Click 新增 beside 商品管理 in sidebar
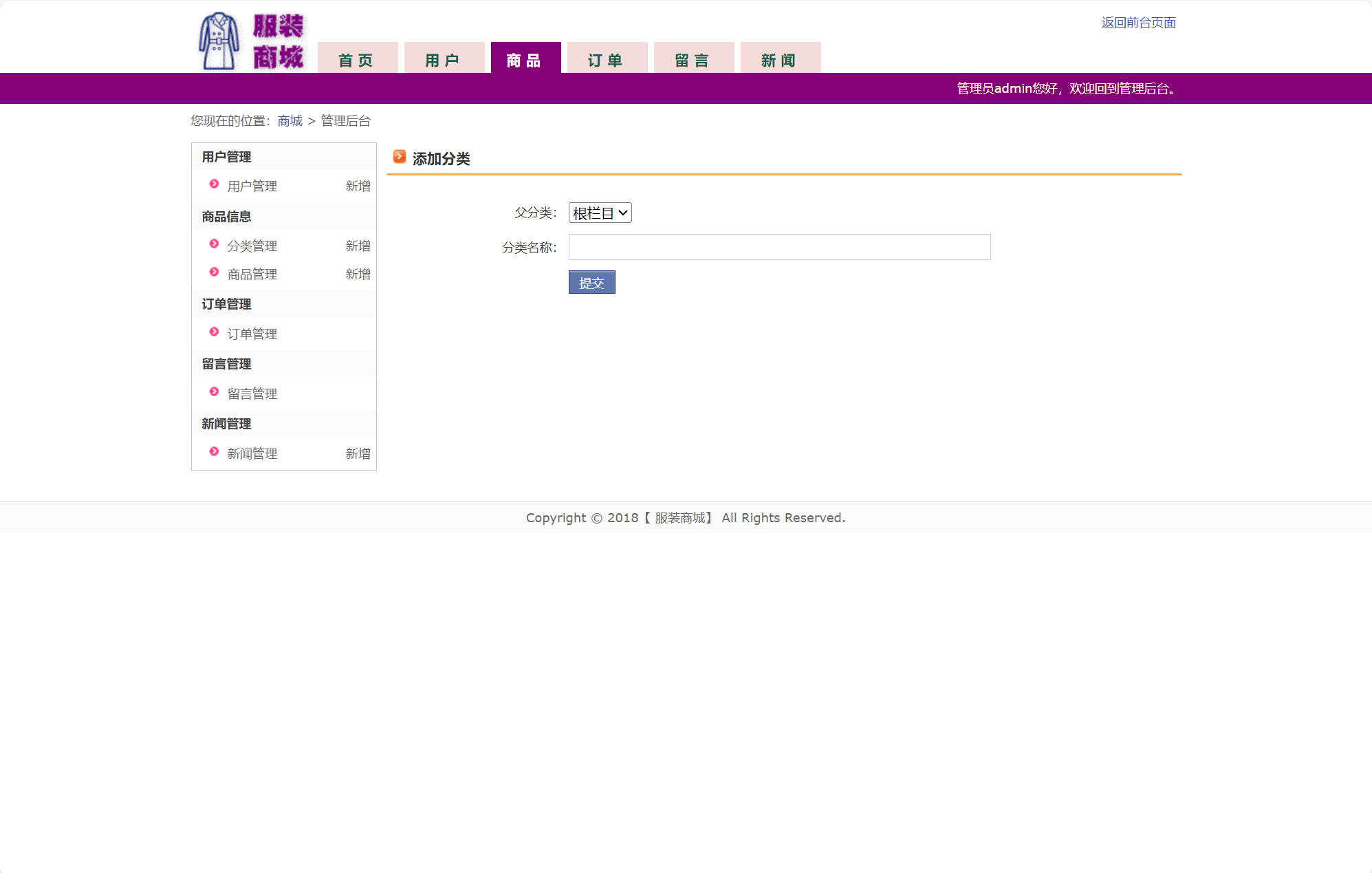This screenshot has width=1372, height=873. pos(358,274)
